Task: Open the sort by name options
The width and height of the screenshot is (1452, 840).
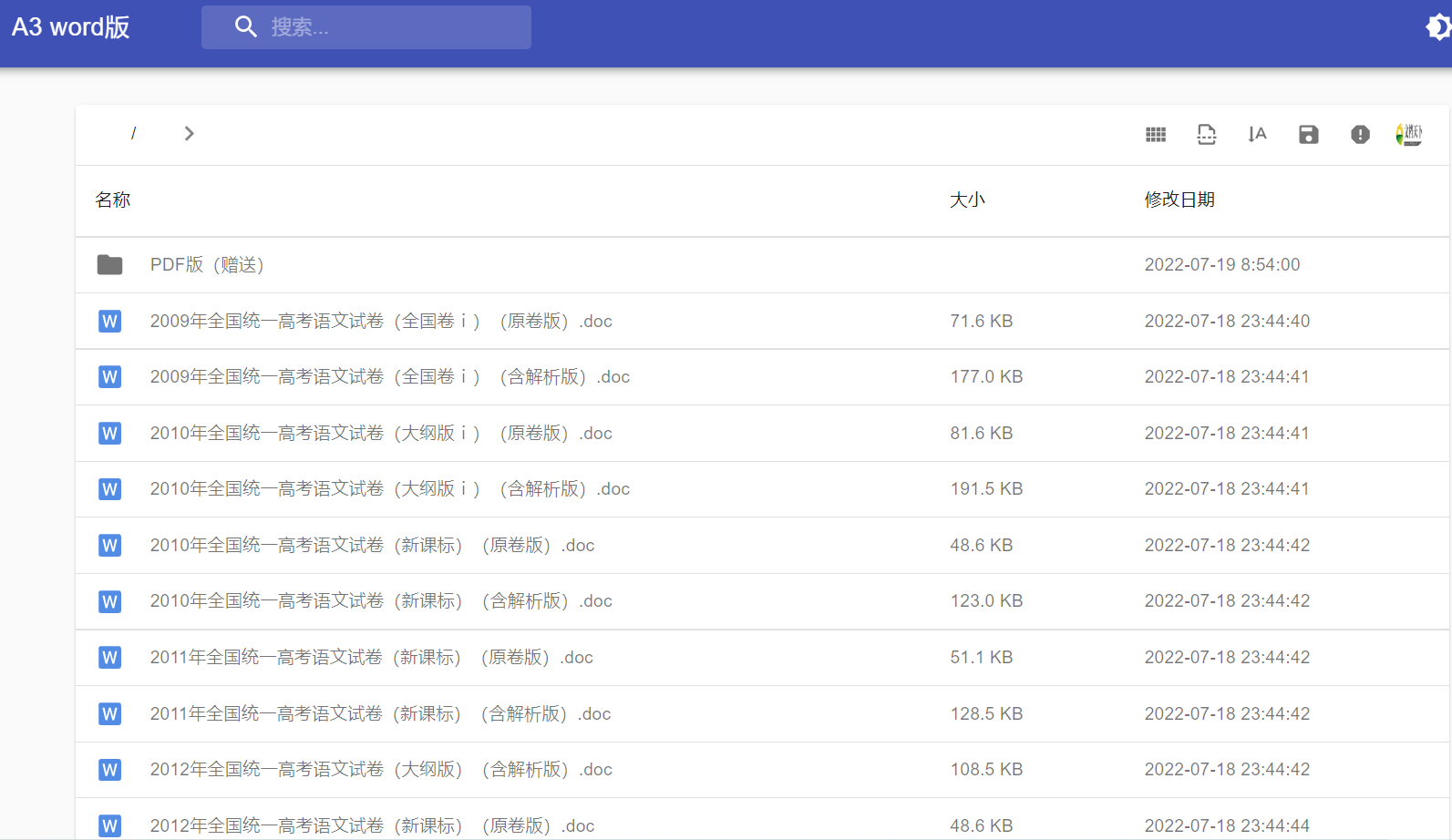Action: (x=1258, y=135)
